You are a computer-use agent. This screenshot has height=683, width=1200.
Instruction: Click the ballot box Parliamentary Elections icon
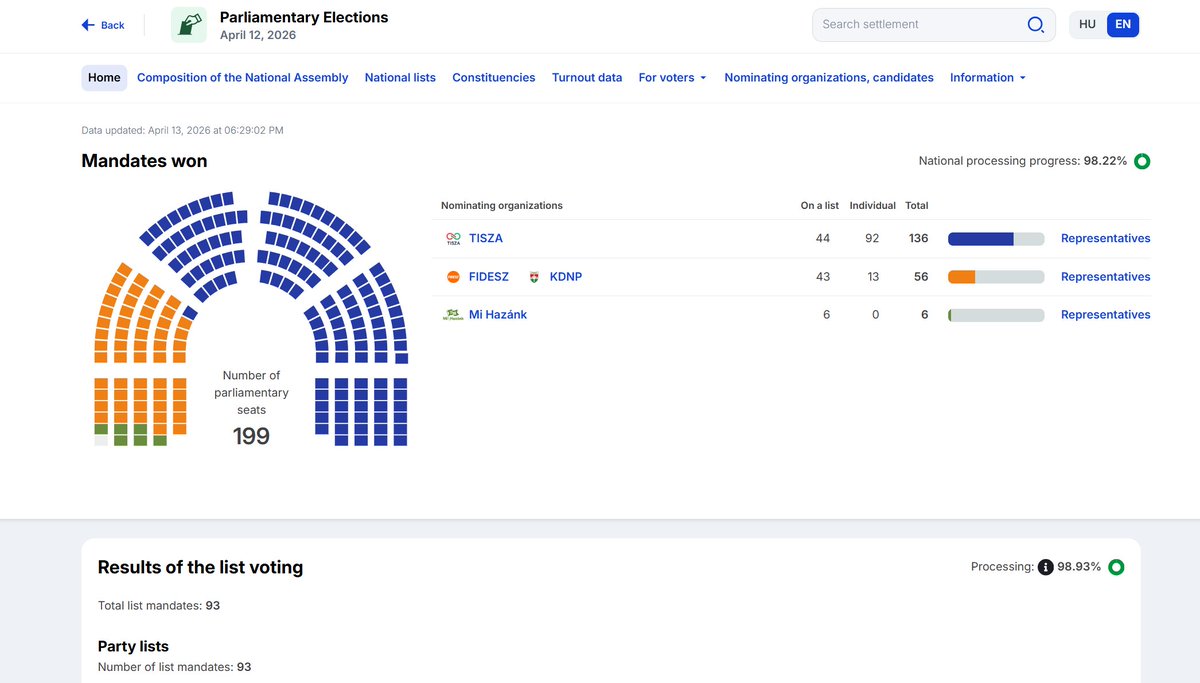coord(189,25)
